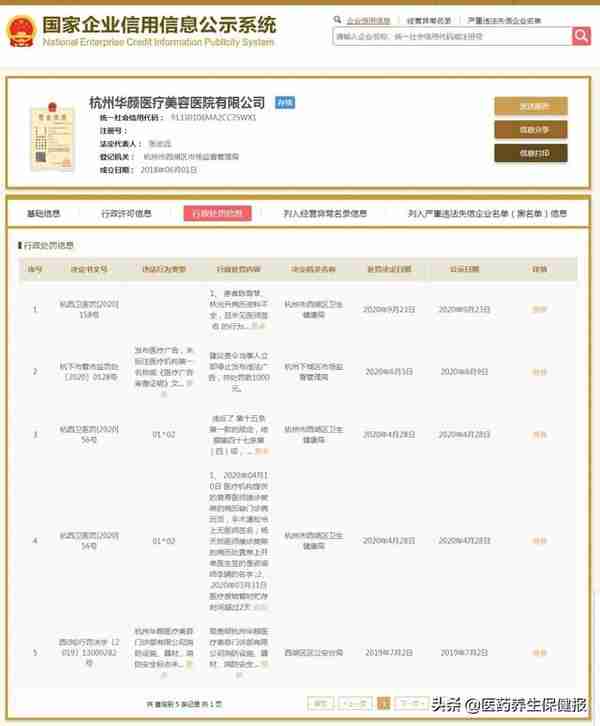The image size is (600, 726).
Task: Open details link for row 4
Action: (x=539, y=541)
